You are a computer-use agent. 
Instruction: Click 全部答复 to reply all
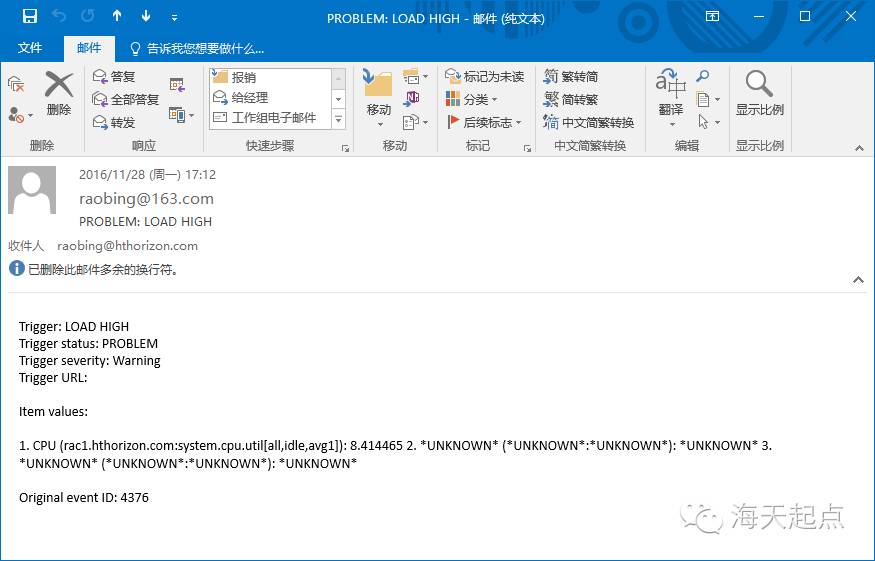(x=126, y=99)
